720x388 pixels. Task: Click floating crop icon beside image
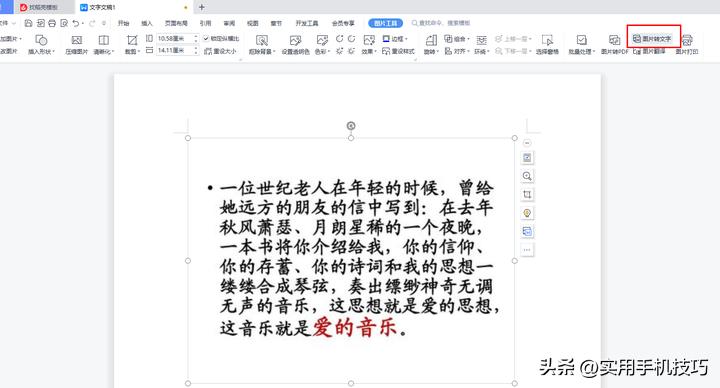pos(527,195)
